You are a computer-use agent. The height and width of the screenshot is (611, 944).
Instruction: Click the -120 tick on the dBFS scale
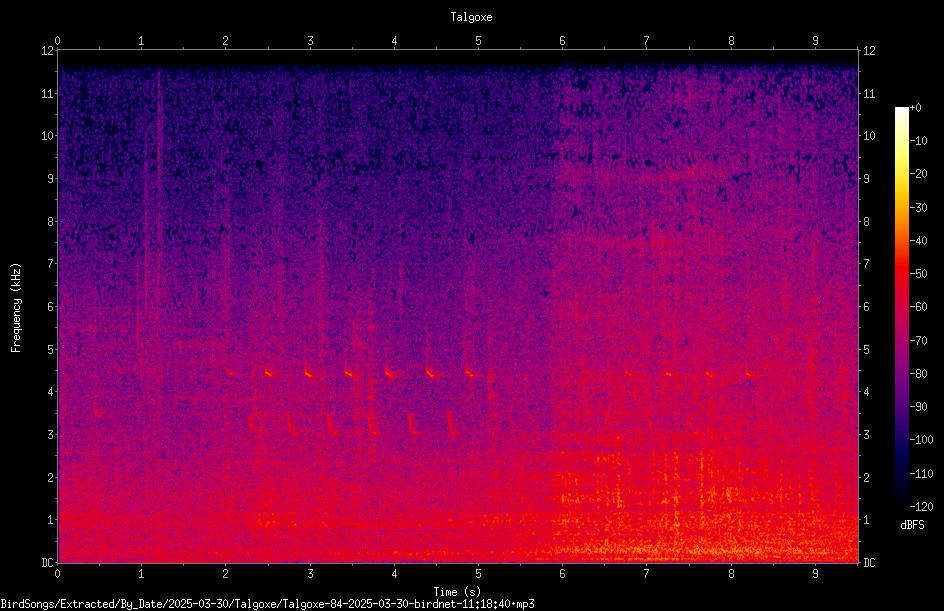click(921, 507)
